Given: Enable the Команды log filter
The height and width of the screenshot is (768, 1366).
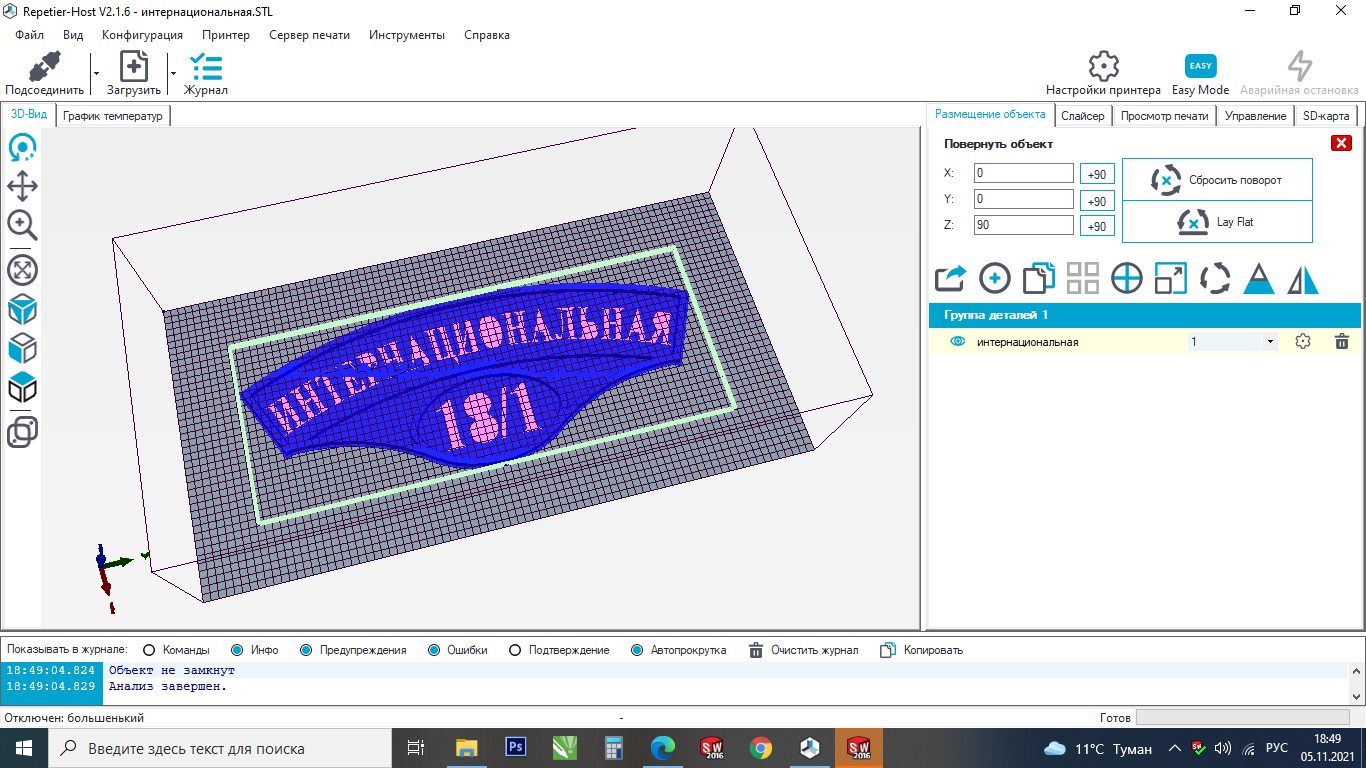Looking at the screenshot, I should click(150, 650).
